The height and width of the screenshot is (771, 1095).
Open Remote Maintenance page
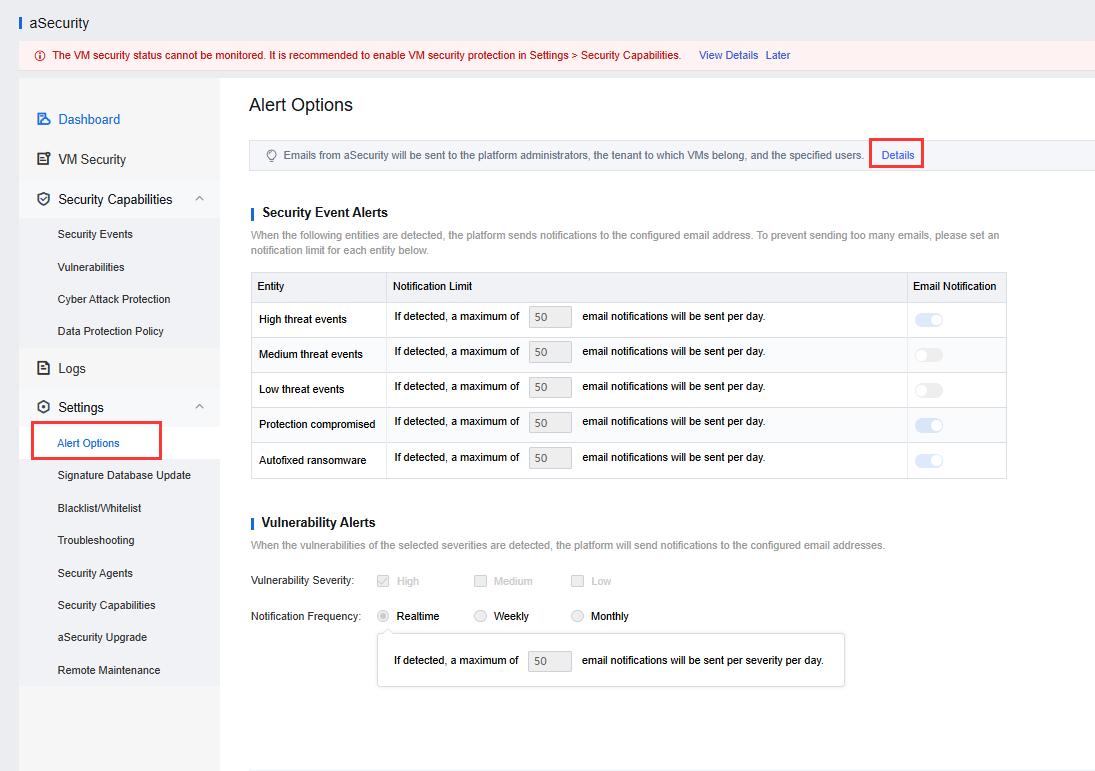109,670
